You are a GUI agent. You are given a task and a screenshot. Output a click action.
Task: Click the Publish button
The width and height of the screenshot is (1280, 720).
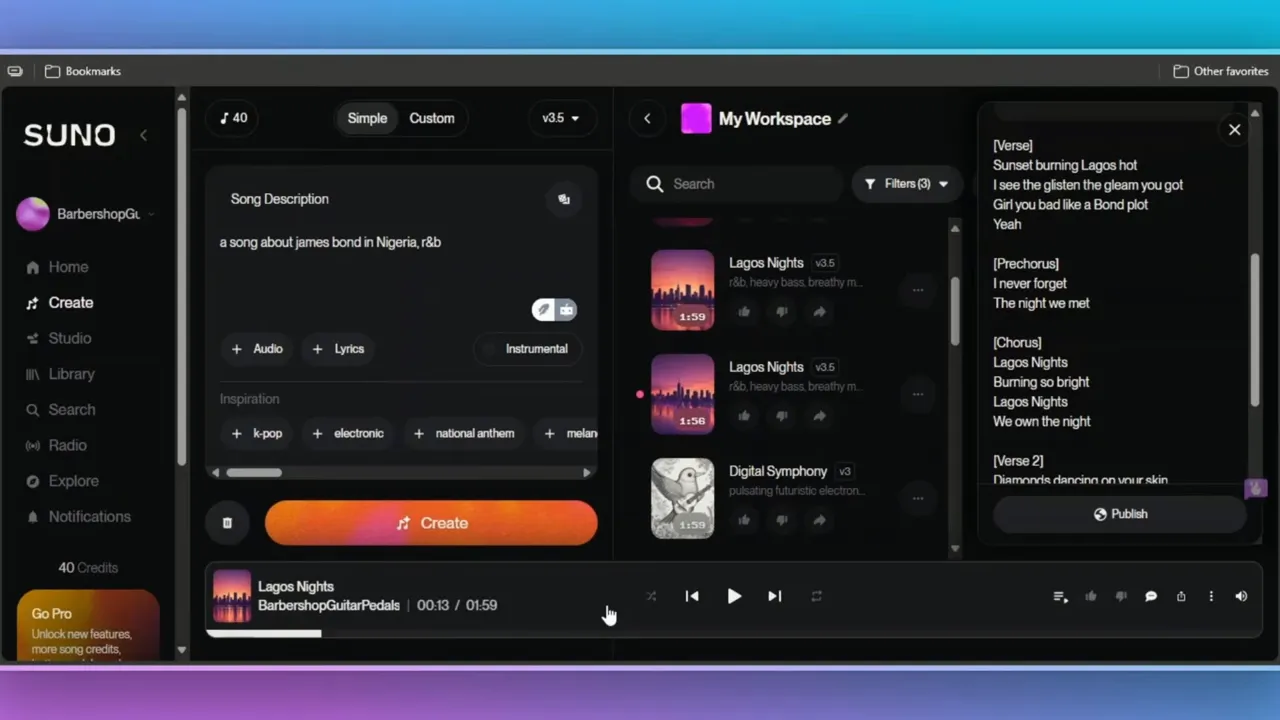(1120, 514)
